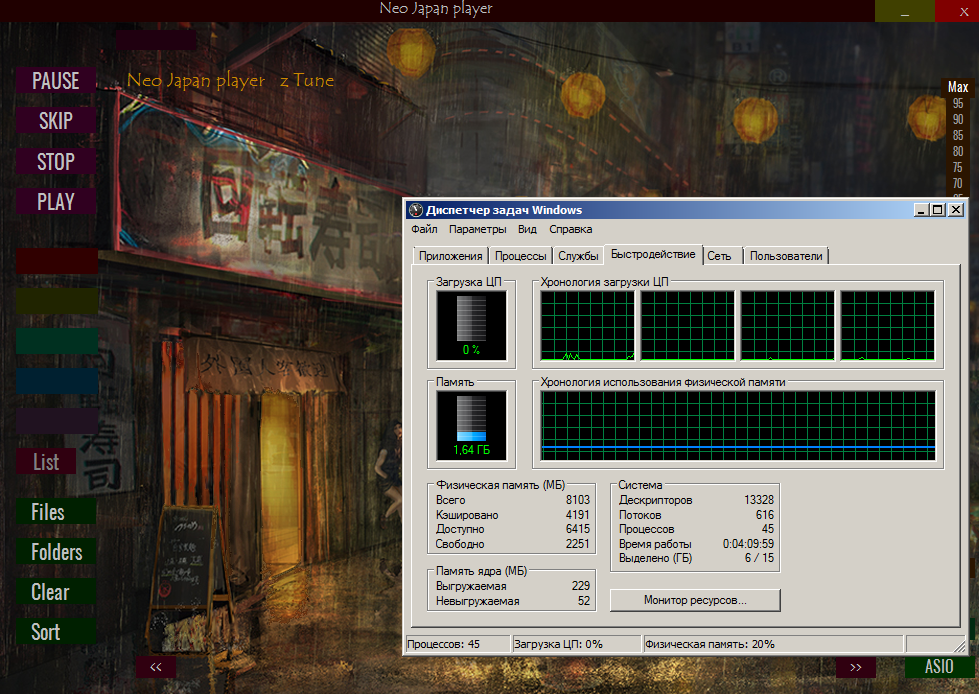Click the Свободно value 2251

pyautogui.click(x=578, y=544)
